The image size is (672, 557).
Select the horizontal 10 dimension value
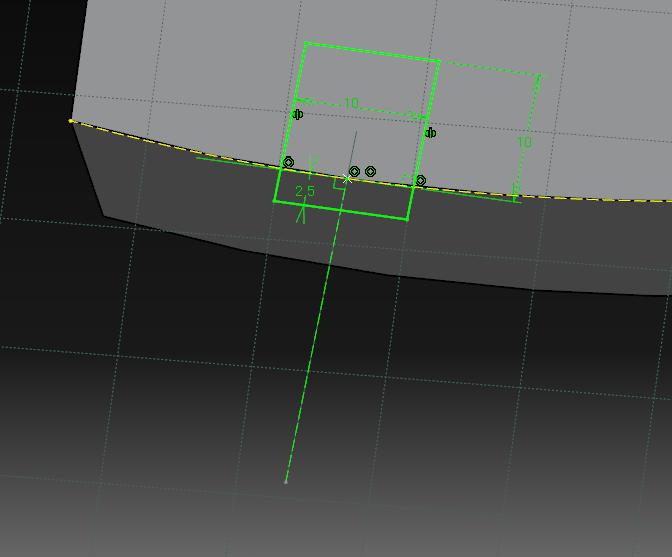point(351,103)
